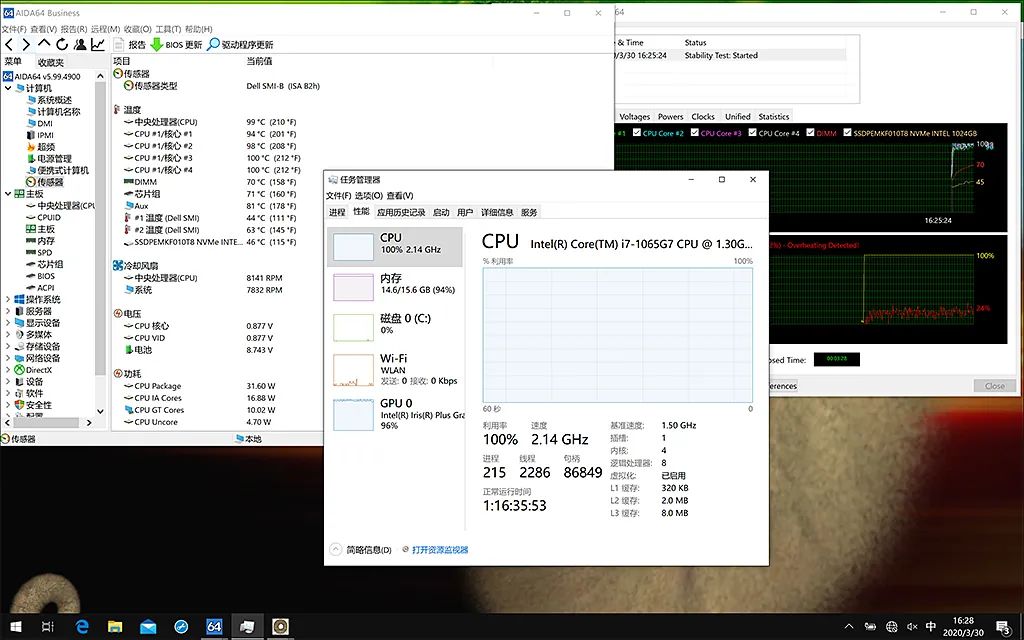Image resolution: width=1024 pixels, height=640 pixels.
Task: Select GPU 0 in Task Manager
Action: [x=394, y=414]
